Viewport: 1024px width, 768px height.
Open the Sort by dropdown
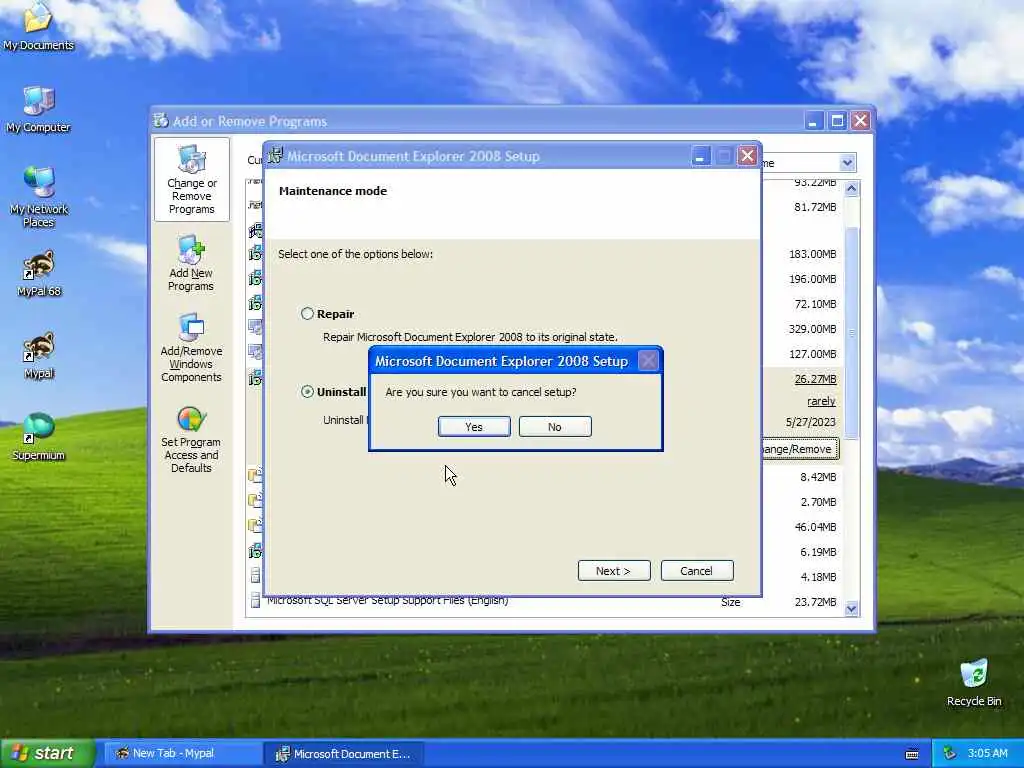847,163
